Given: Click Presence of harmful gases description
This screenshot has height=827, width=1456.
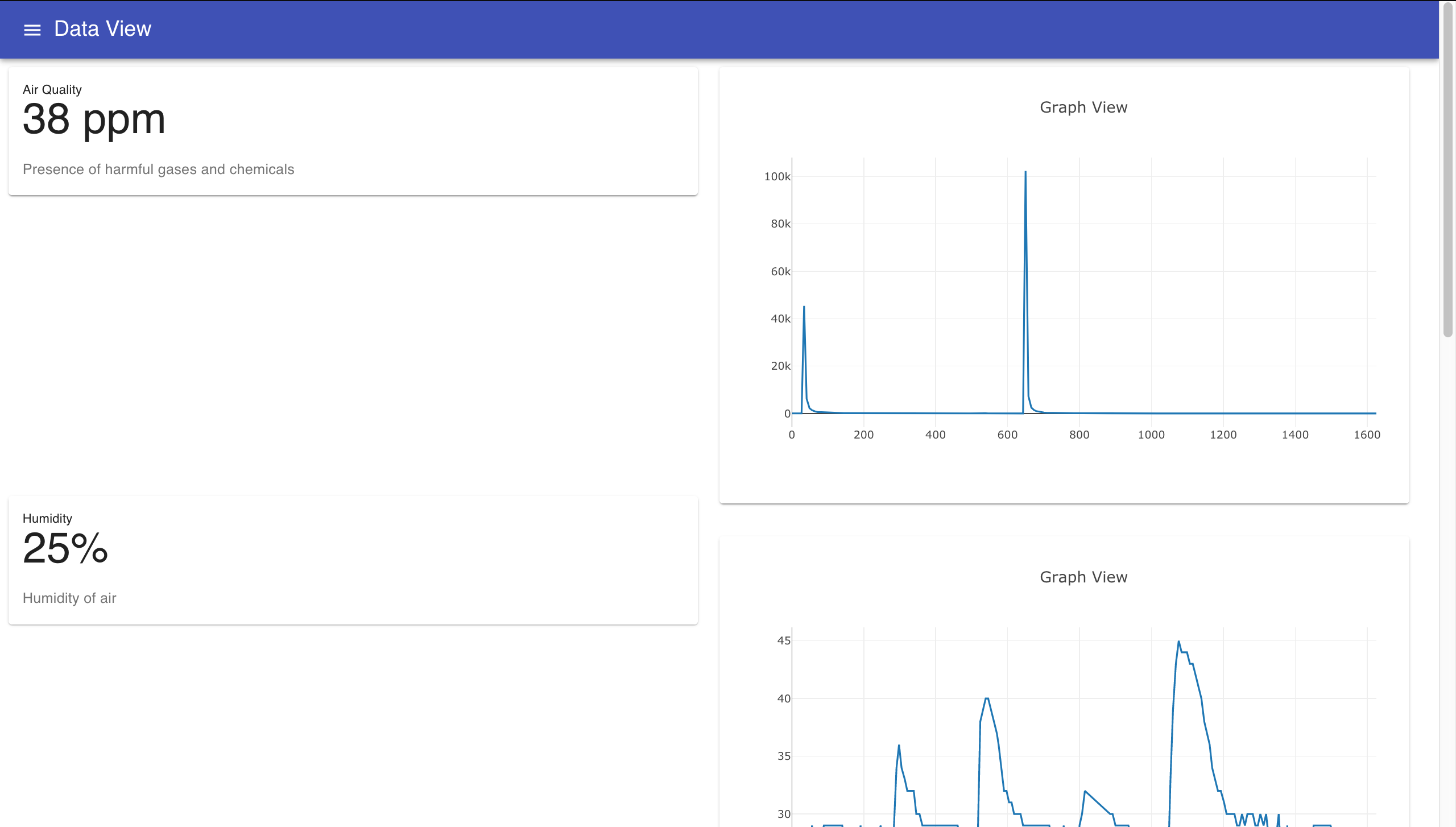Looking at the screenshot, I should click(158, 169).
